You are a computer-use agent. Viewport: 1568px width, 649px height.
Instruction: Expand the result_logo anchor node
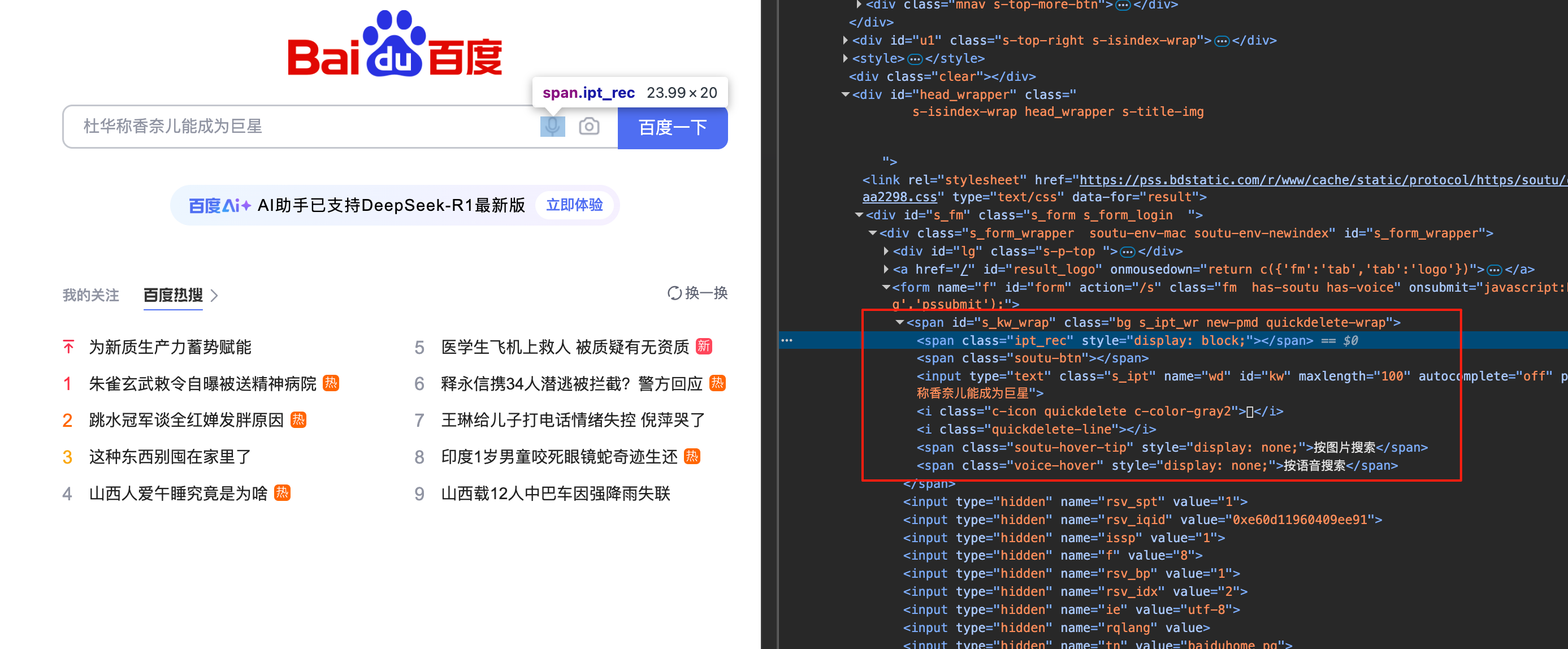point(886,269)
